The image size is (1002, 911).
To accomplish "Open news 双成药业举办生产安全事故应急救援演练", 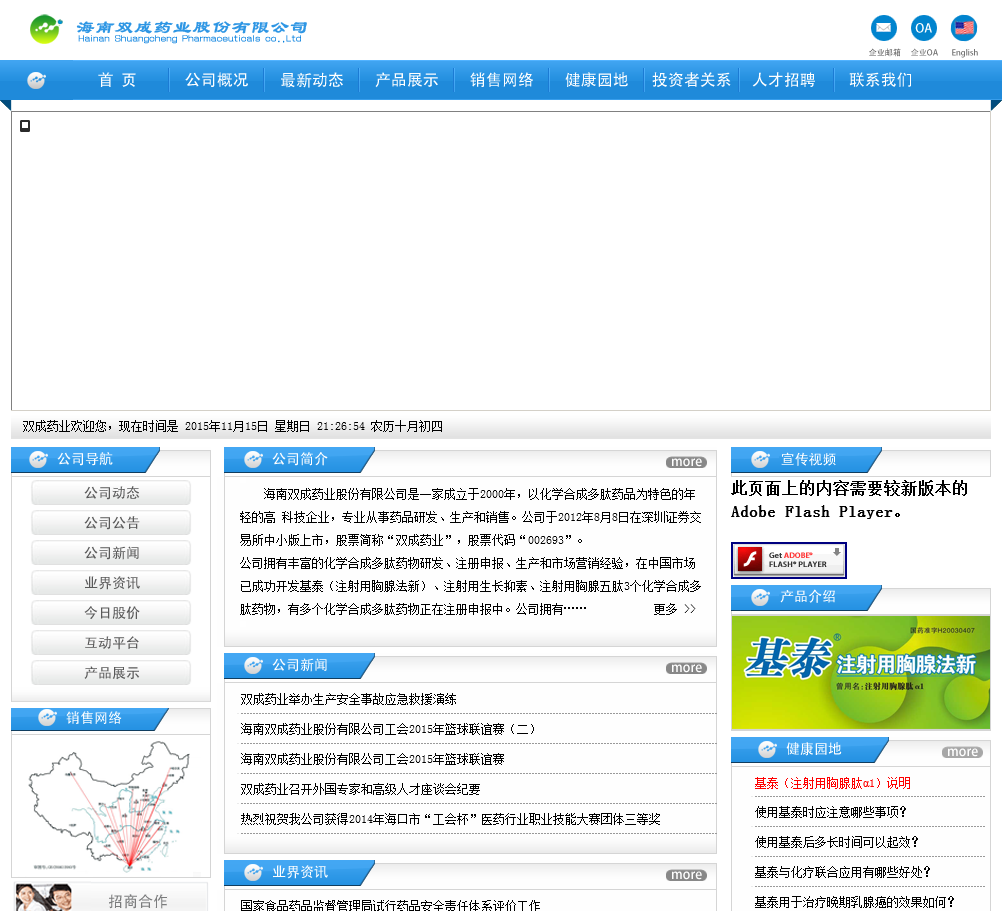I will click(348, 700).
